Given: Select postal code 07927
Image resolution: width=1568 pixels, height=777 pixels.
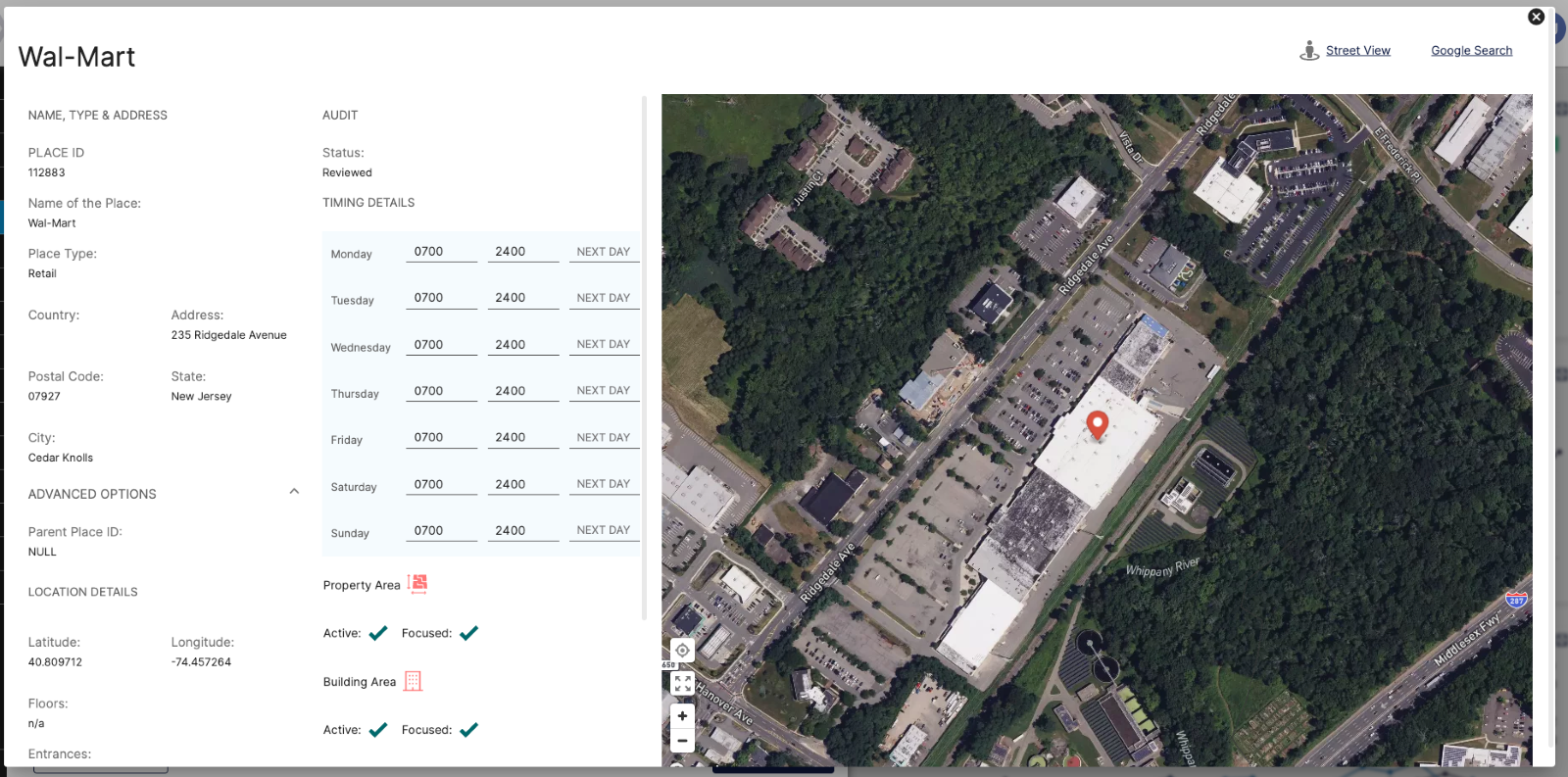Looking at the screenshot, I should (x=44, y=397).
